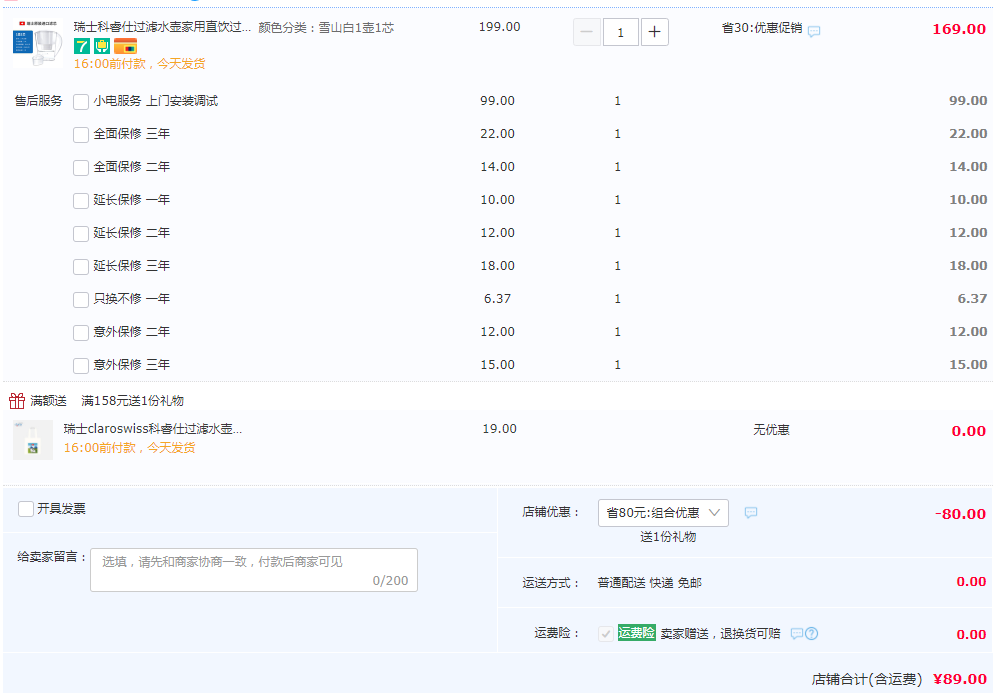The width and height of the screenshot is (996, 693).
Task: Click the unit price 199.00
Action: [x=499, y=27]
